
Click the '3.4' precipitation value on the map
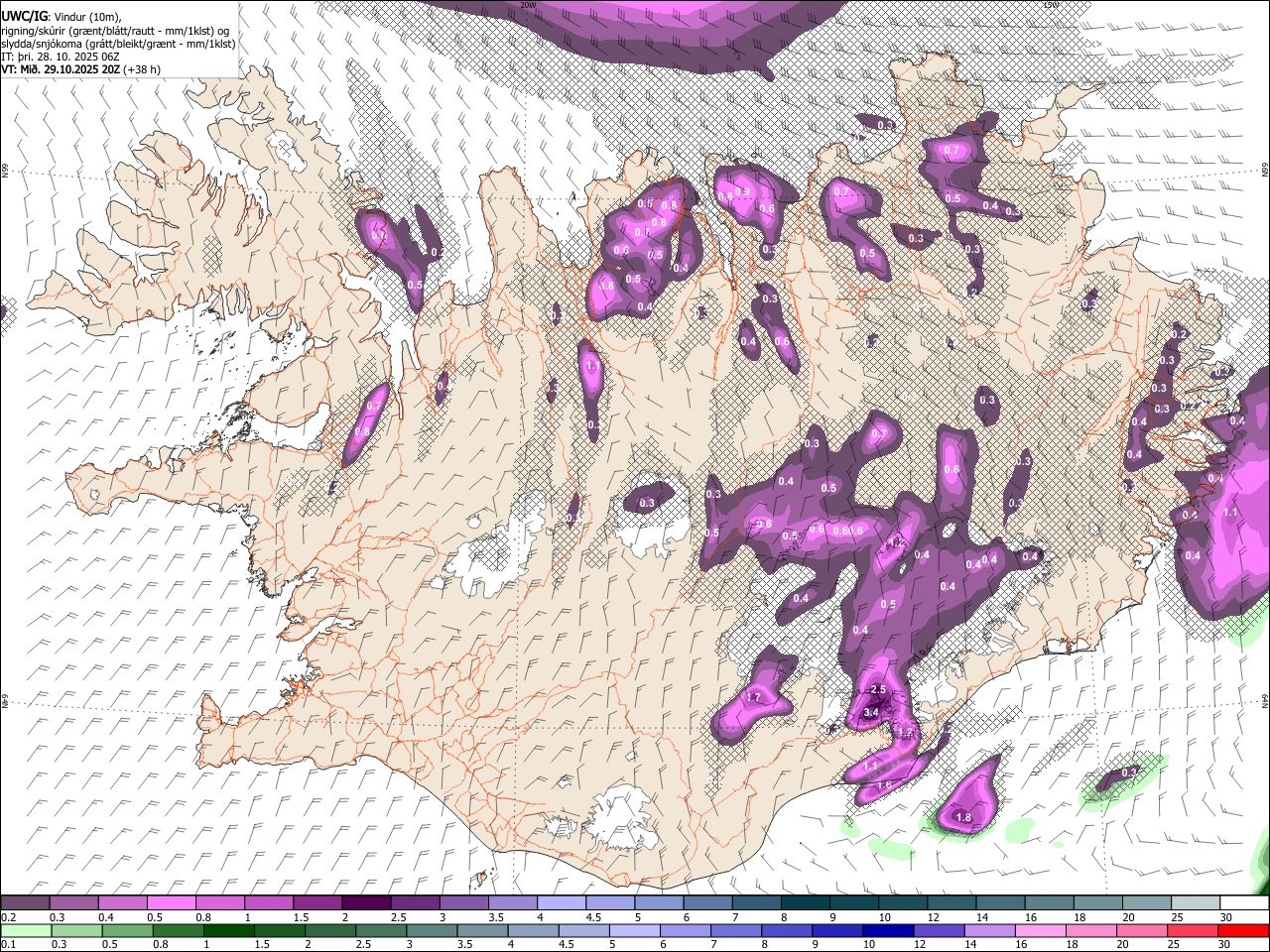871,712
